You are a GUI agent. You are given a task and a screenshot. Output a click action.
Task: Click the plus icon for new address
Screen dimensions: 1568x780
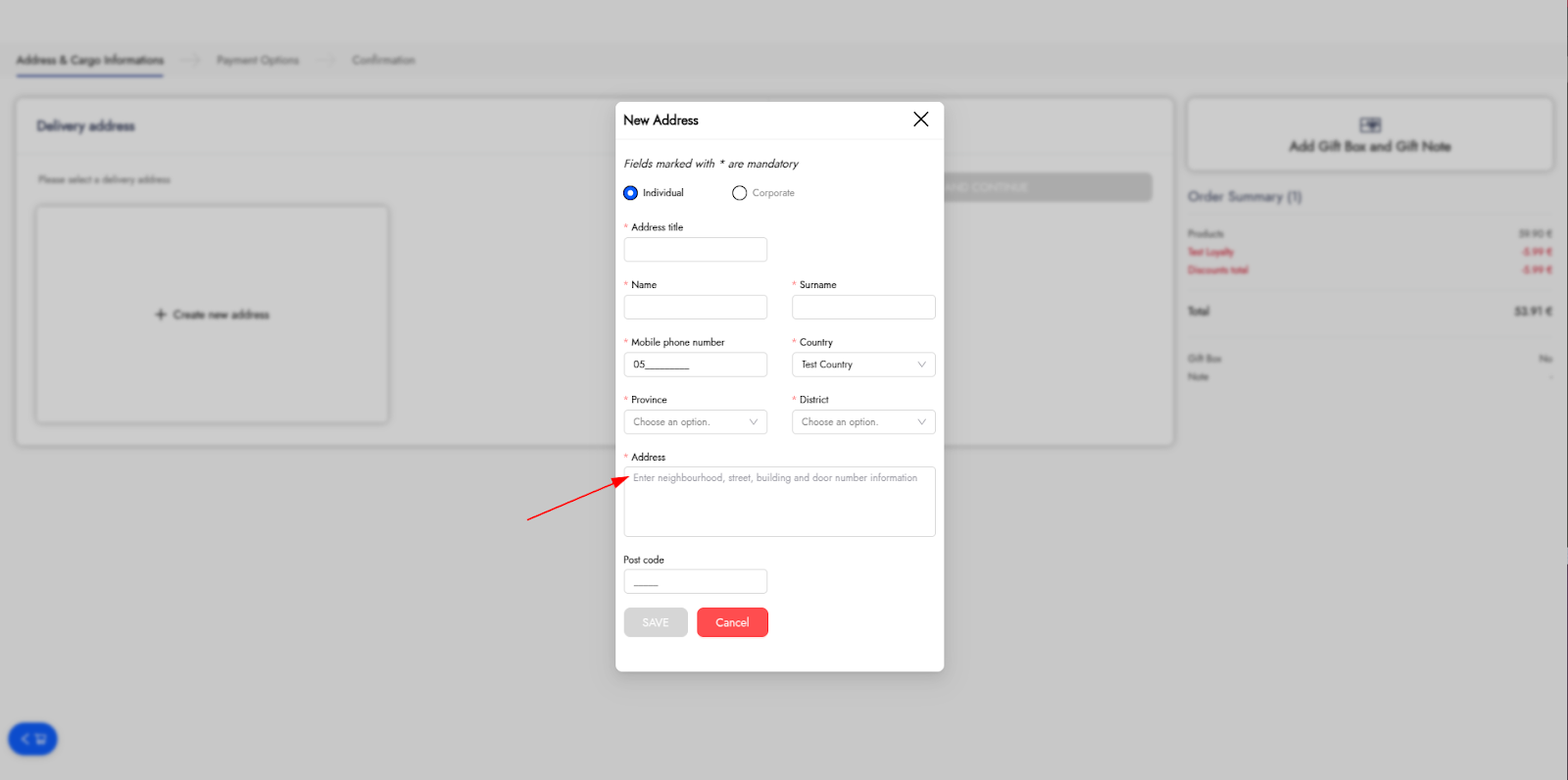pyautogui.click(x=161, y=315)
